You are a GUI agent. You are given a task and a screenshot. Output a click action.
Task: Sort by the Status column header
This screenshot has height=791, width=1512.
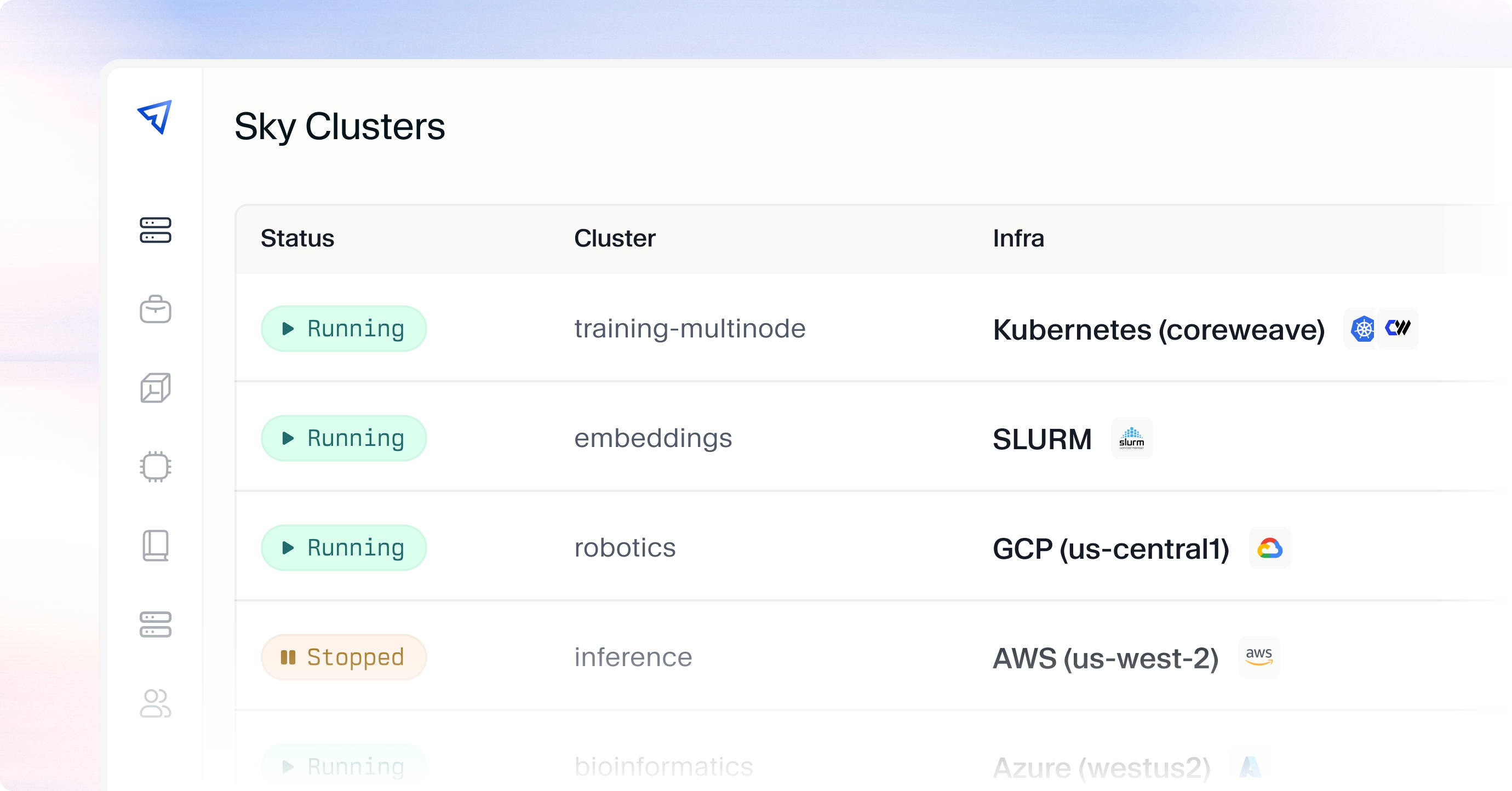point(297,238)
